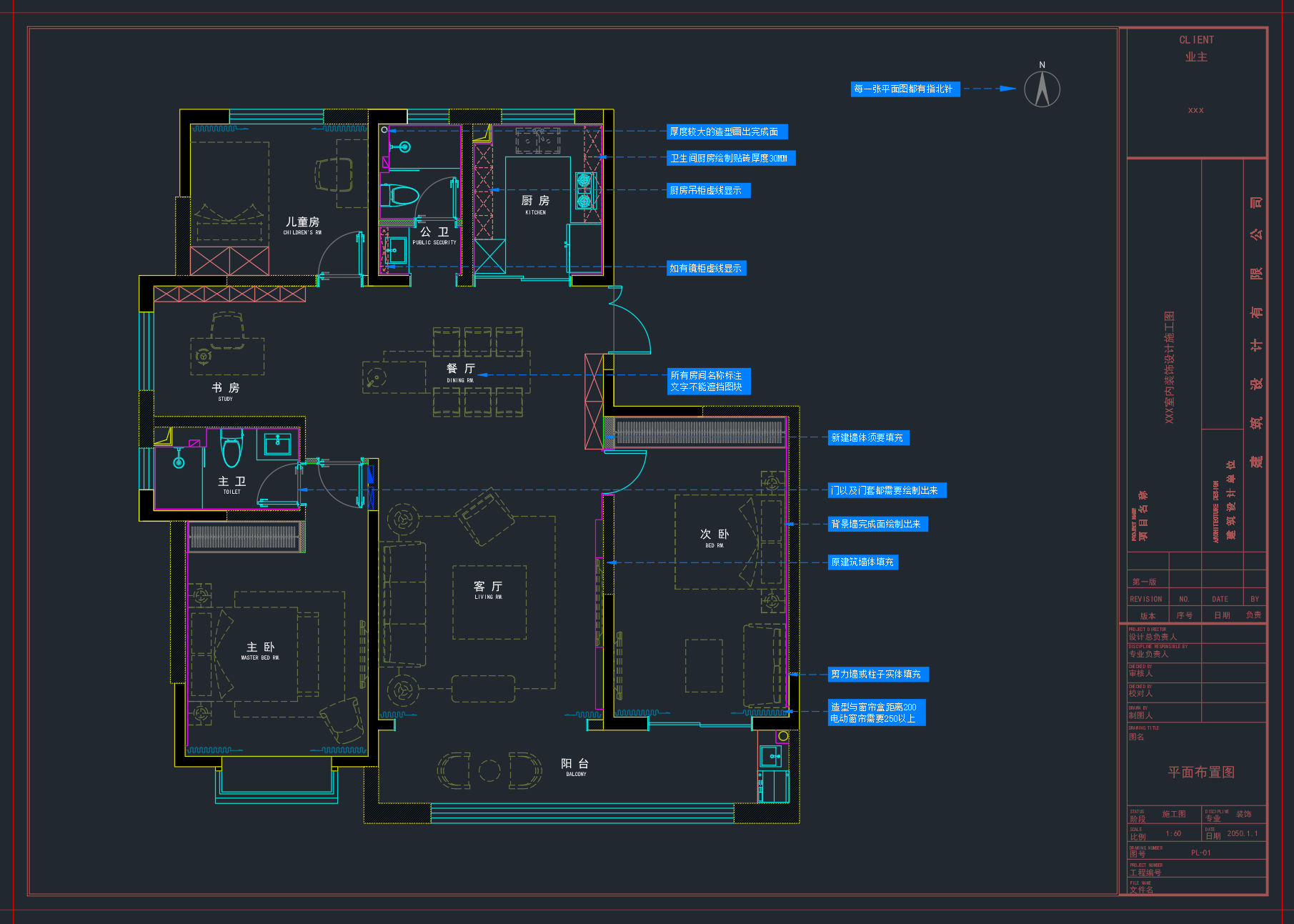The image size is (1294, 924).
Task: Select the washbasin symbol in the 主卫 bathroom
Action: pyautogui.click(x=277, y=444)
